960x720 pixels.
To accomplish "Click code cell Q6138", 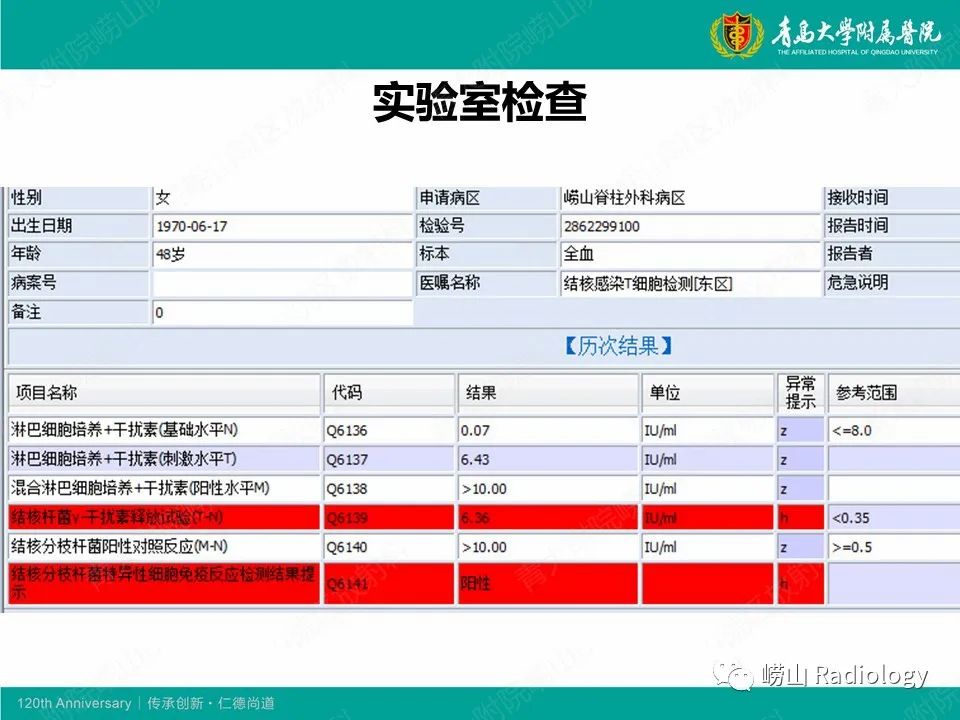I will tap(389, 489).
